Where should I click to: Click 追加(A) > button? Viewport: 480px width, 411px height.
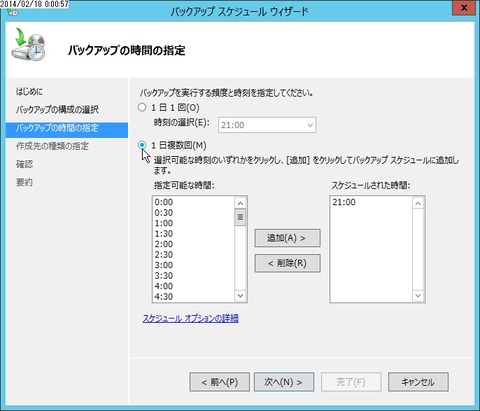287,238
